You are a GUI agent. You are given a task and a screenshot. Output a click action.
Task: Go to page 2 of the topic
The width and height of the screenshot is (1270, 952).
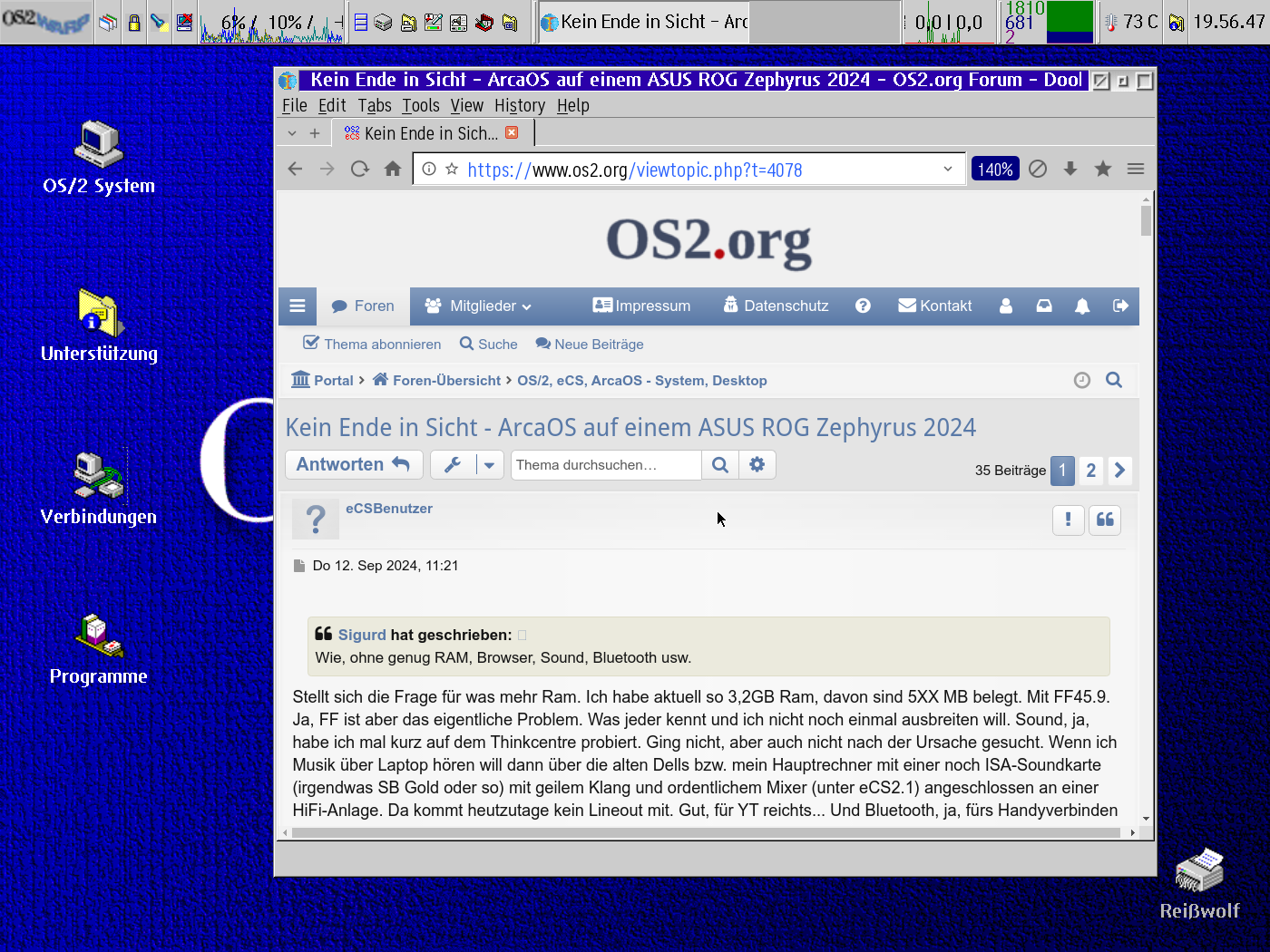tap(1091, 471)
